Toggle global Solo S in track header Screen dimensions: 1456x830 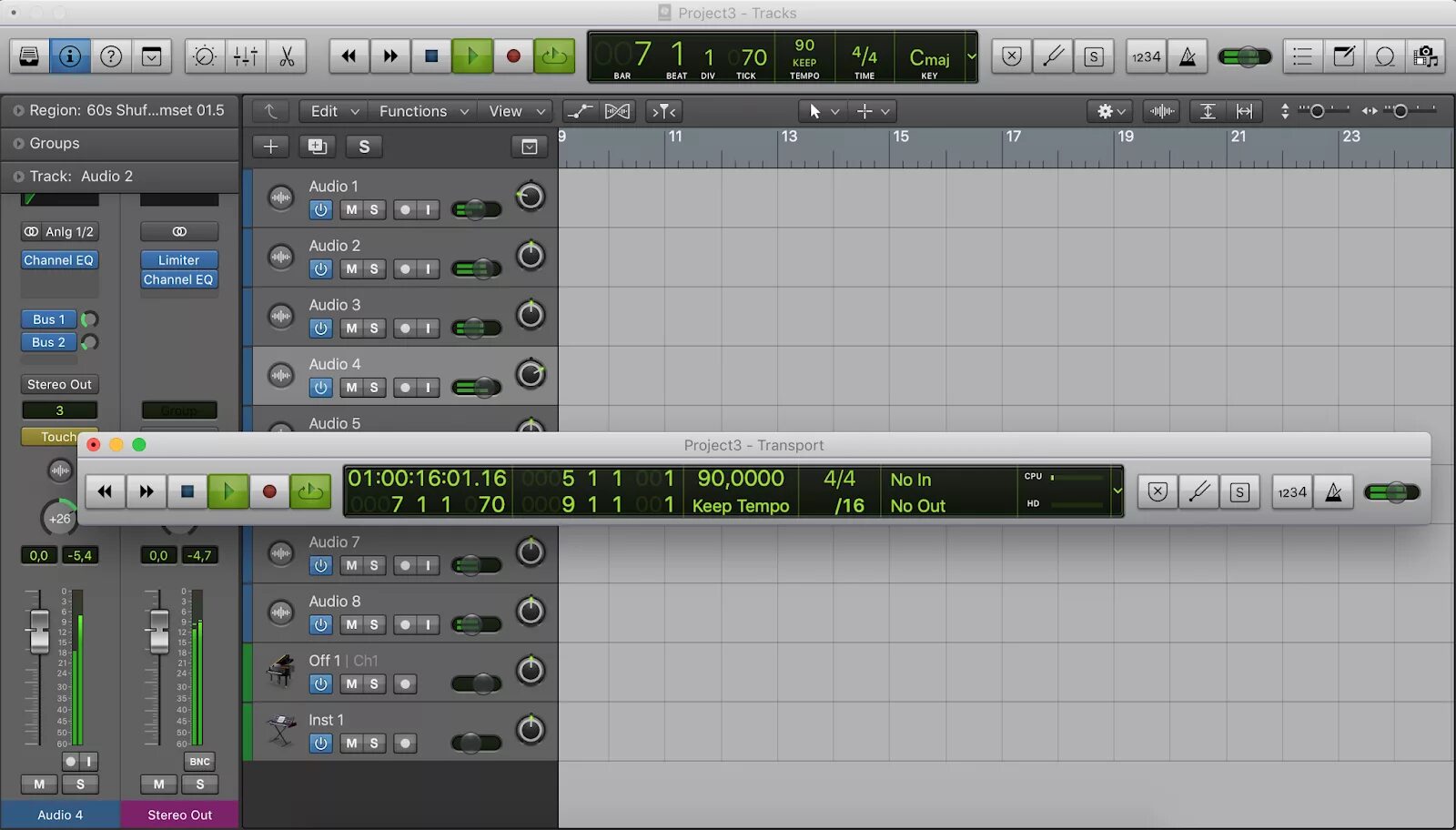point(364,147)
